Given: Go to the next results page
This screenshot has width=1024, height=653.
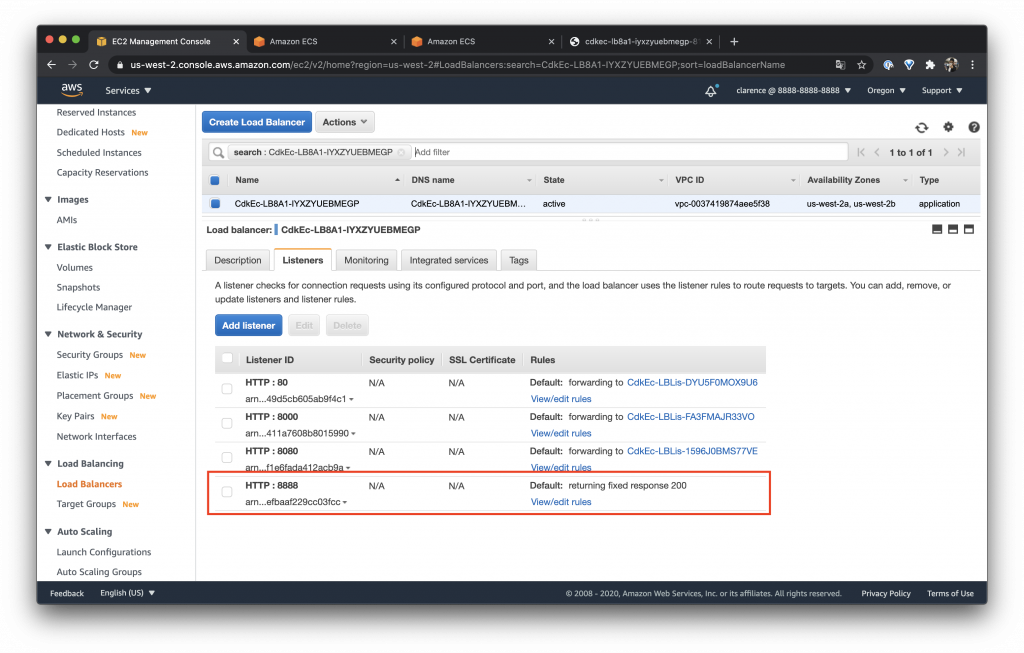Looking at the screenshot, I should click(x=946, y=152).
